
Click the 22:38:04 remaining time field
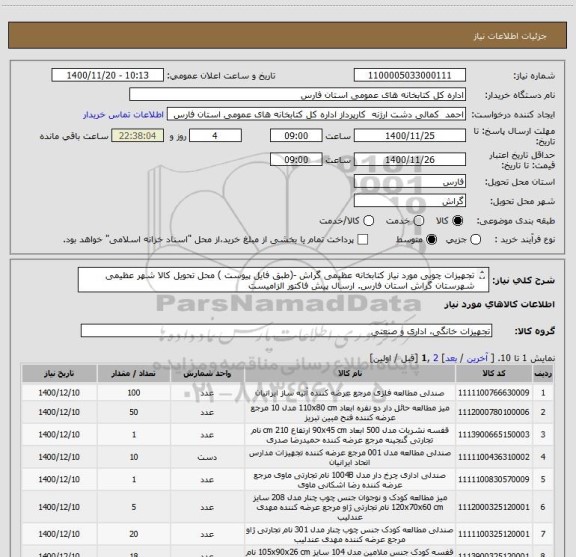137,136
